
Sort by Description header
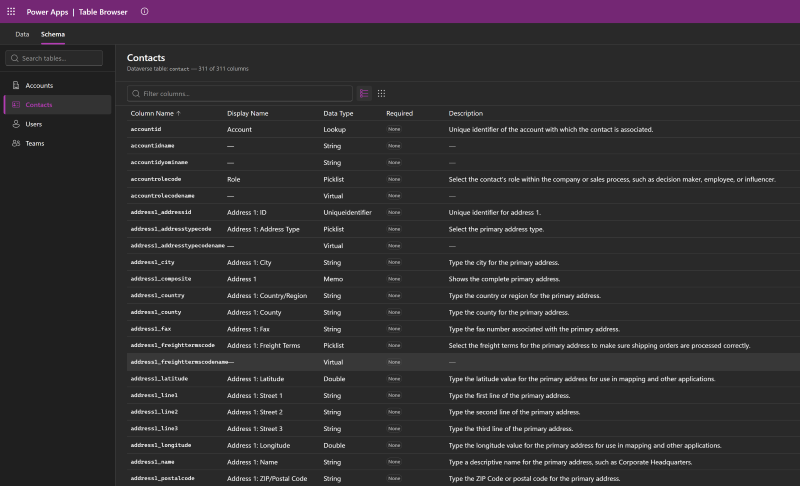click(465, 113)
